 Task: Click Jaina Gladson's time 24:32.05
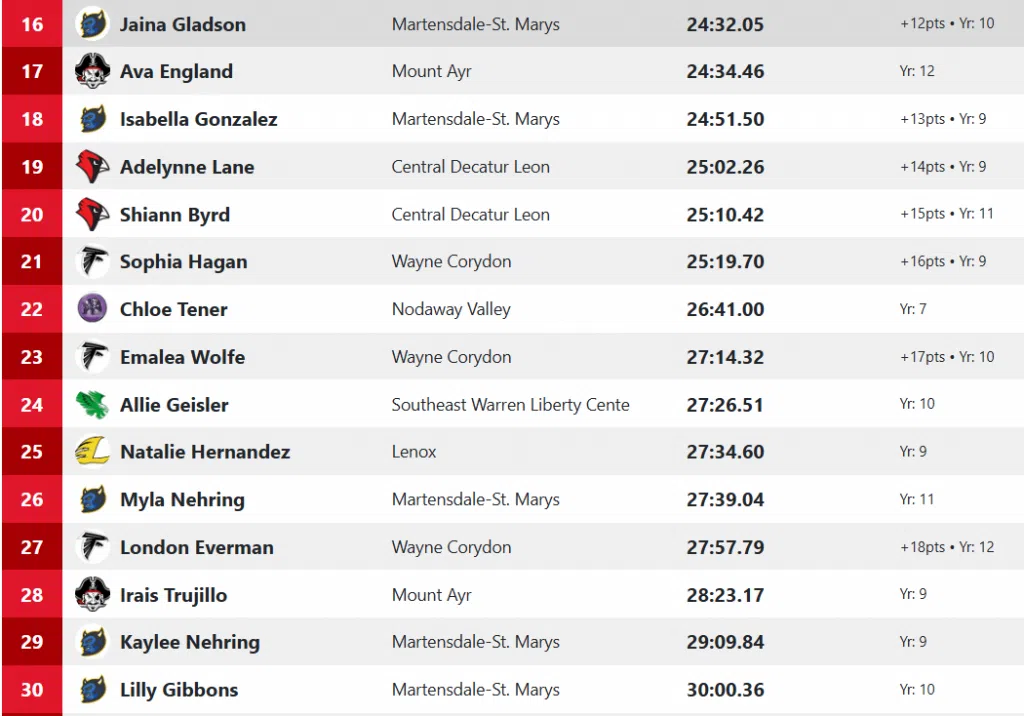click(725, 24)
